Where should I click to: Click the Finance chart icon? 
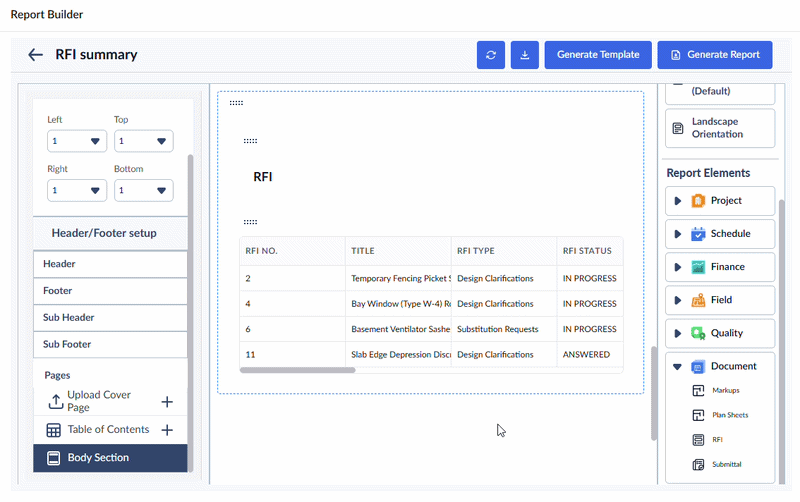(698, 267)
